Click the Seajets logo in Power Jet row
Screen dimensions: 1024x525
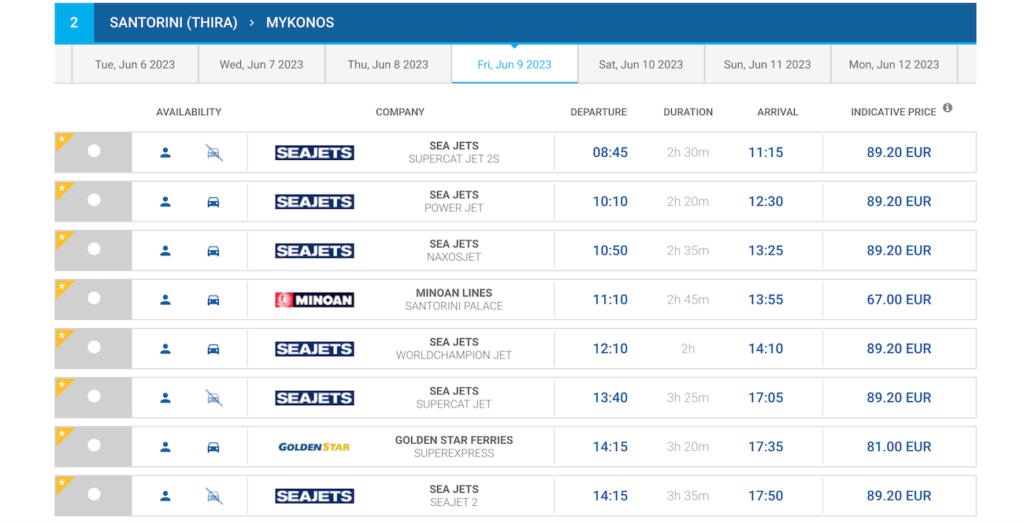315,202
